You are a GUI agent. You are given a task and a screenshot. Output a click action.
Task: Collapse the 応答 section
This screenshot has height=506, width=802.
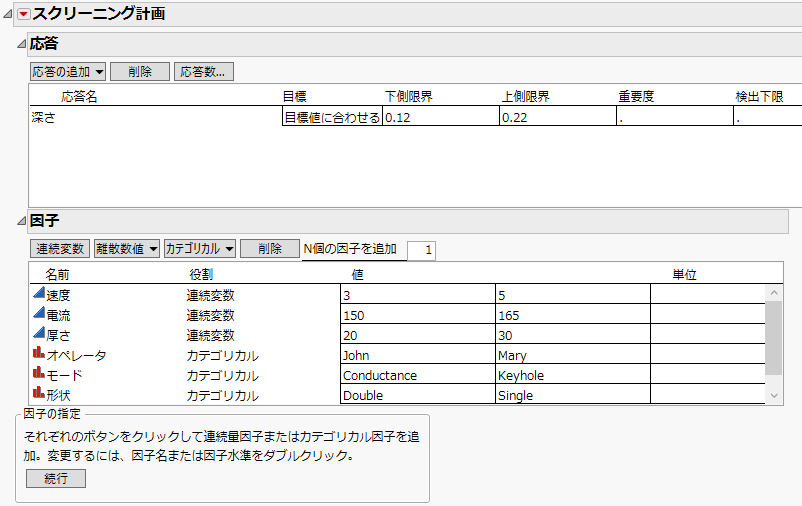tap(21, 44)
